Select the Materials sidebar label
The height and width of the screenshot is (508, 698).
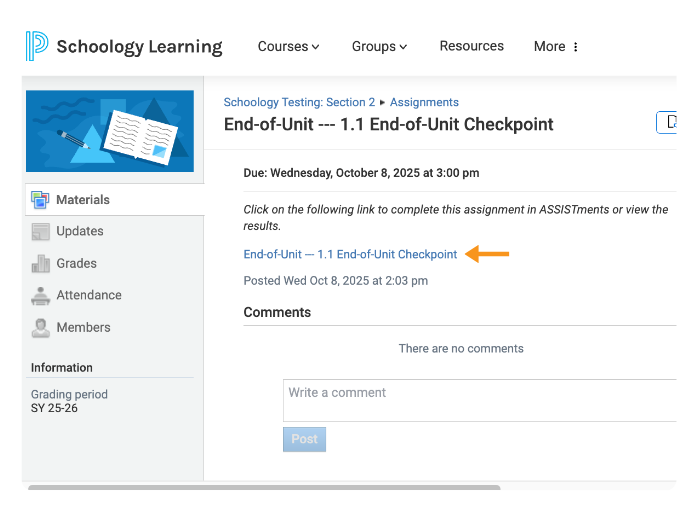(x=83, y=200)
